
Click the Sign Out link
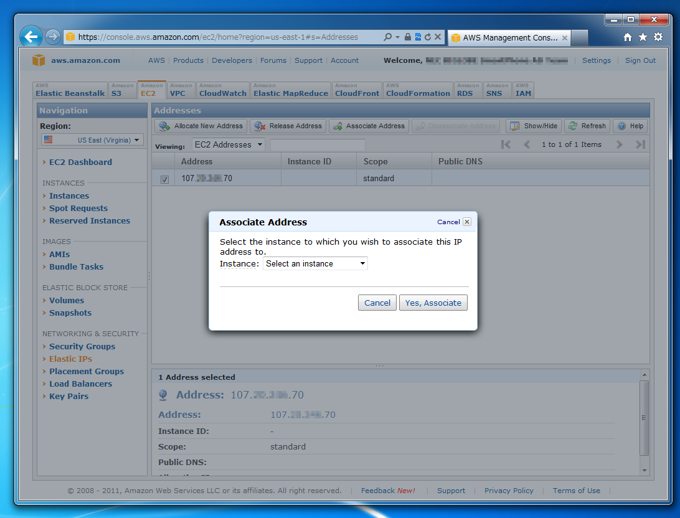click(x=640, y=60)
